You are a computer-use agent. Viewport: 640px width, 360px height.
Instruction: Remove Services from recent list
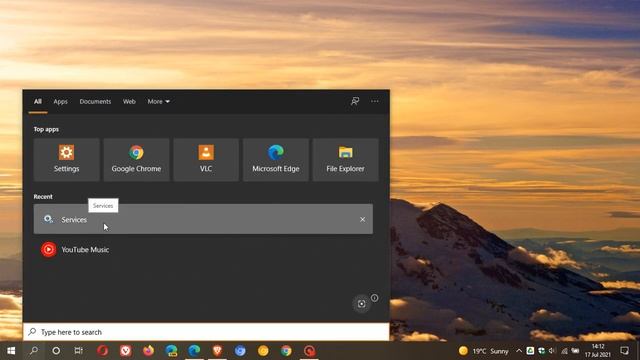tap(362, 220)
